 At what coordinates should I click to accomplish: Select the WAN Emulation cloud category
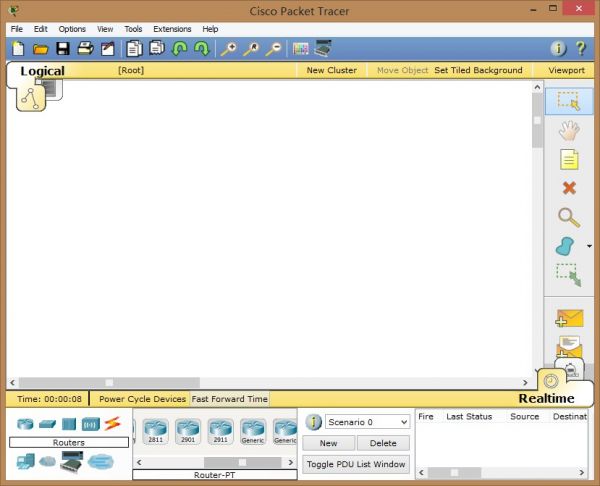tap(47, 462)
